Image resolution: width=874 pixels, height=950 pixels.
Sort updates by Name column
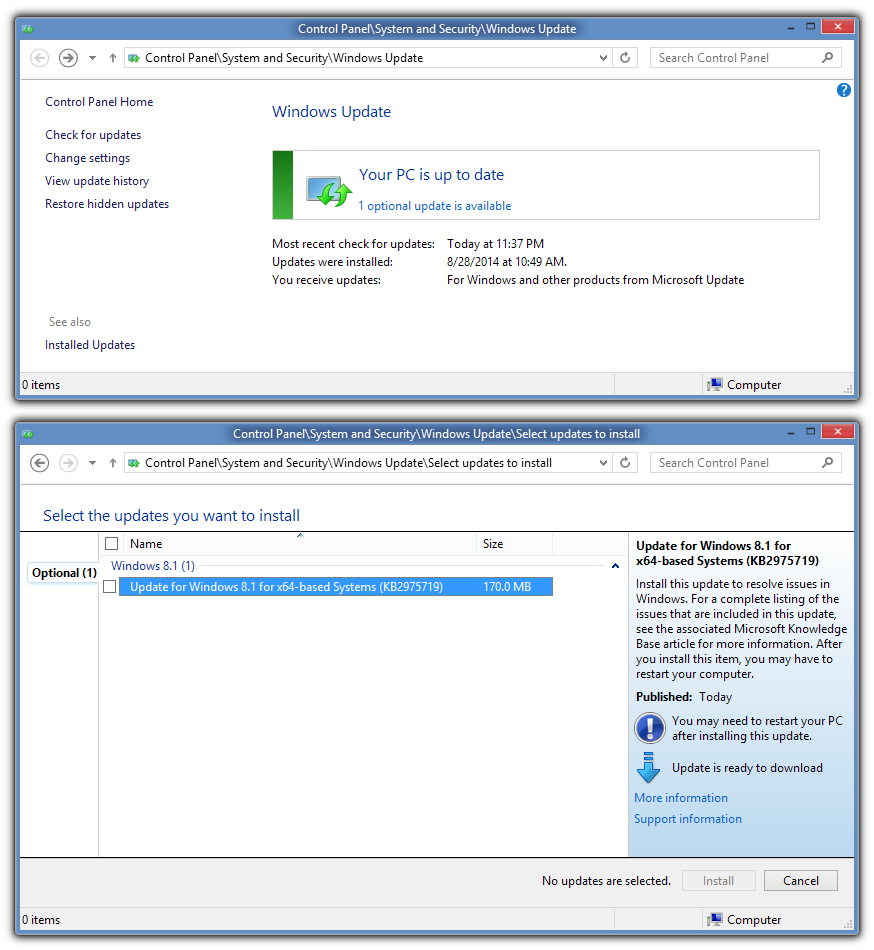[x=300, y=543]
